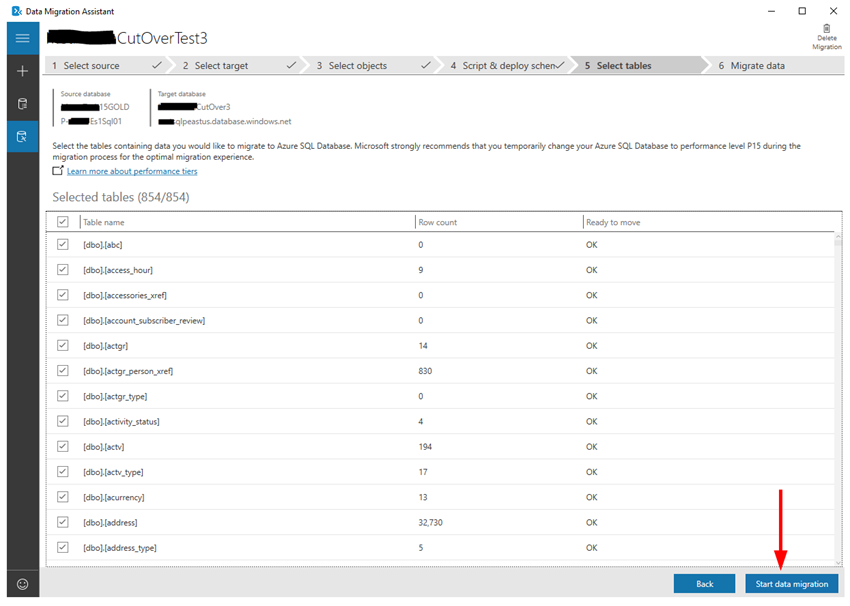
Task: Open the hamburger menu in the sidebar
Action: 21,38
